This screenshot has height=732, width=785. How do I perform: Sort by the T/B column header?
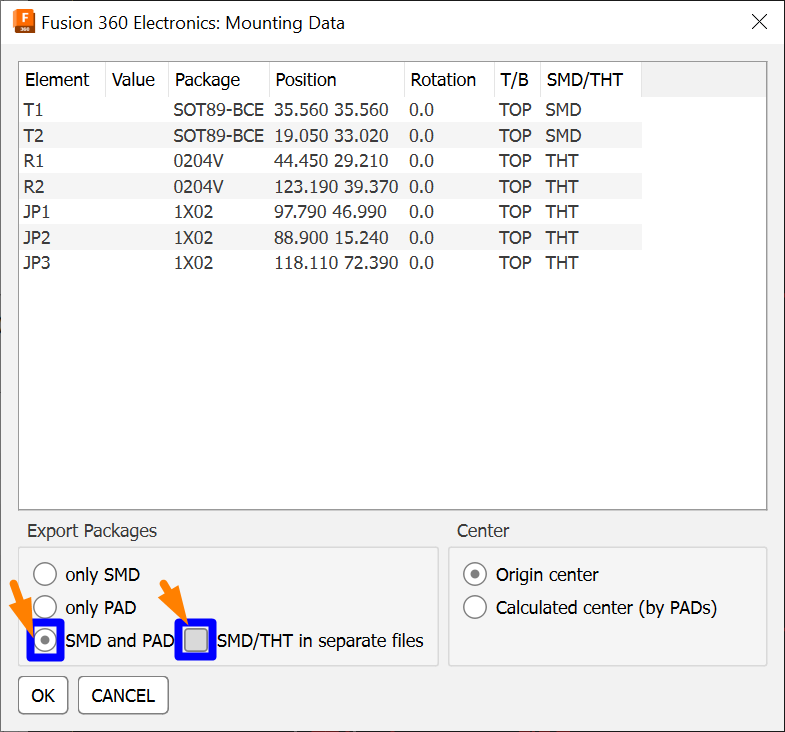pos(517,80)
